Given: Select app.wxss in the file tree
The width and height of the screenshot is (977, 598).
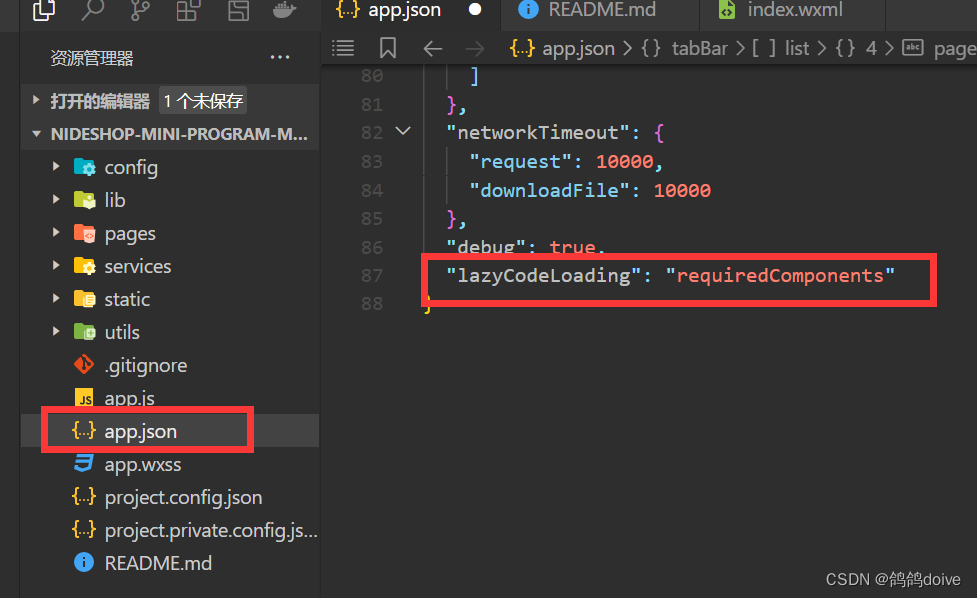Looking at the screenshot, I should [141, 464].
